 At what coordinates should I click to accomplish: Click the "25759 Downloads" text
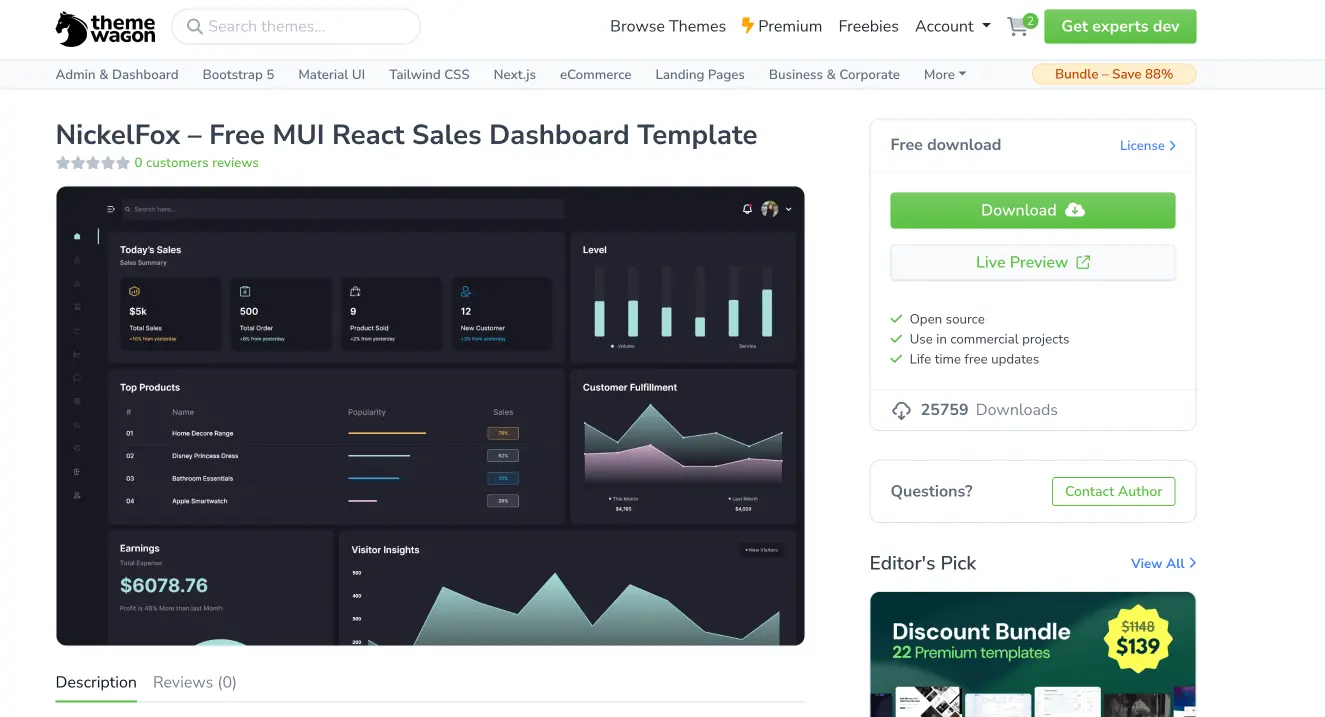pyautogui.click(x=989, y=410)
